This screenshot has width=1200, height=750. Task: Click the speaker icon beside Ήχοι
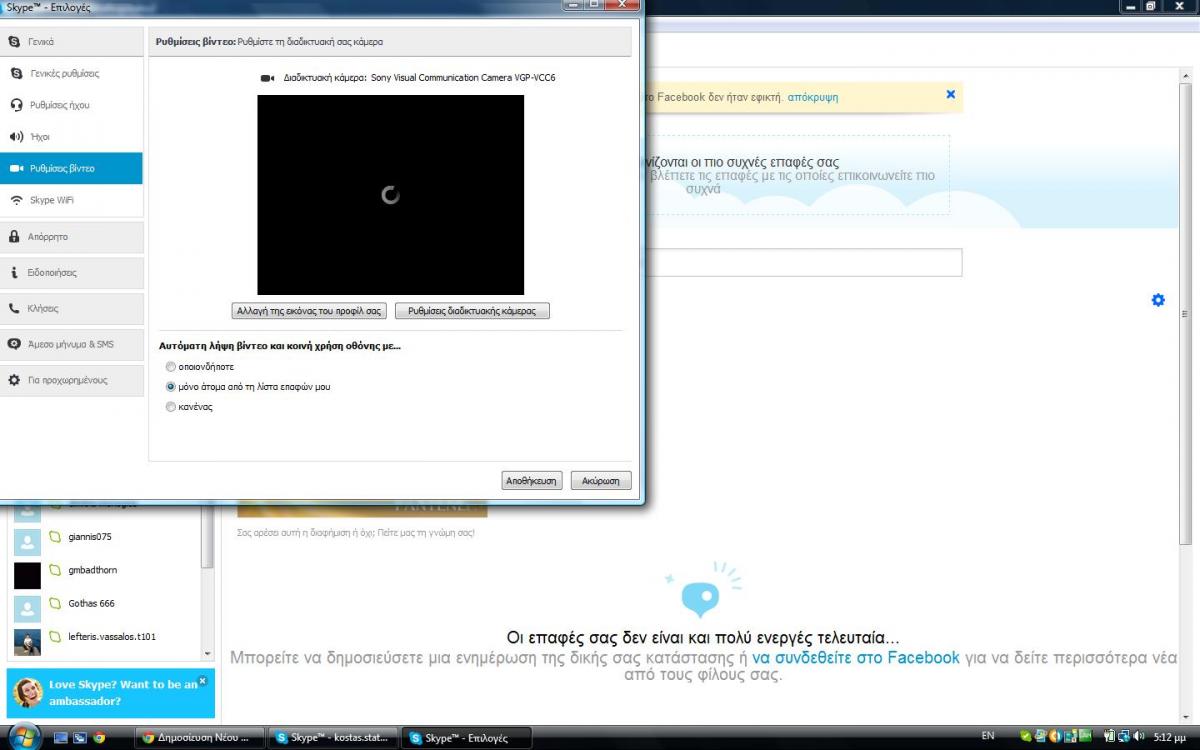(16, 136)
